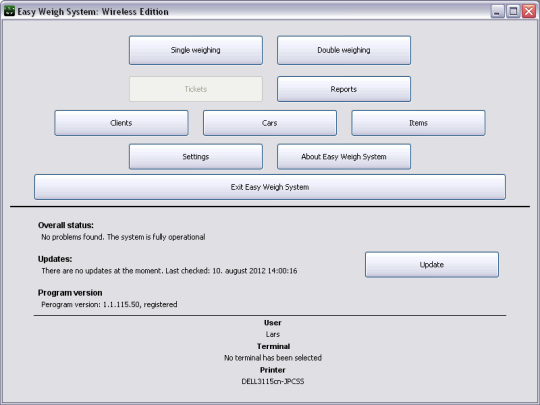Open the Cars list

(x=270, y=123)
